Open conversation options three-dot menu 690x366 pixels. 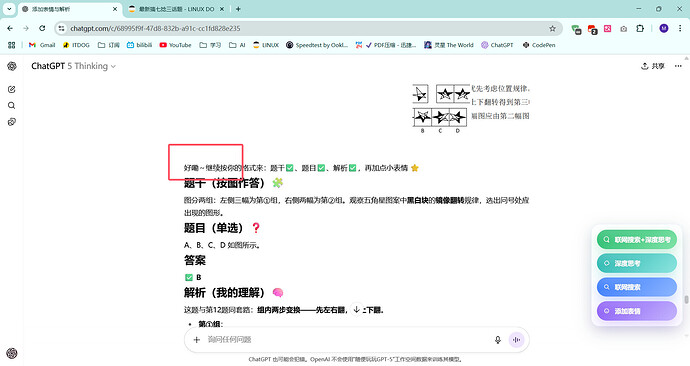[x=678, y=66]
